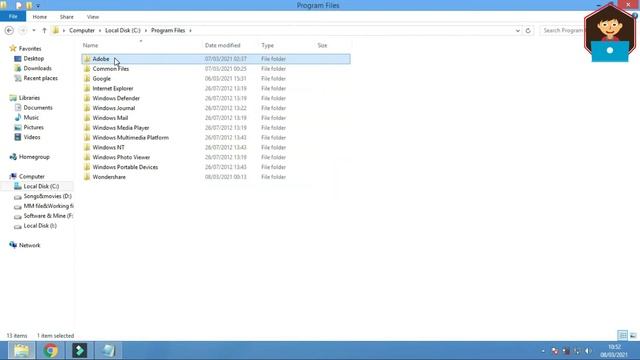Select the Common Files folder icon
The image size is (640, 360).
click(x=87, y=69)
